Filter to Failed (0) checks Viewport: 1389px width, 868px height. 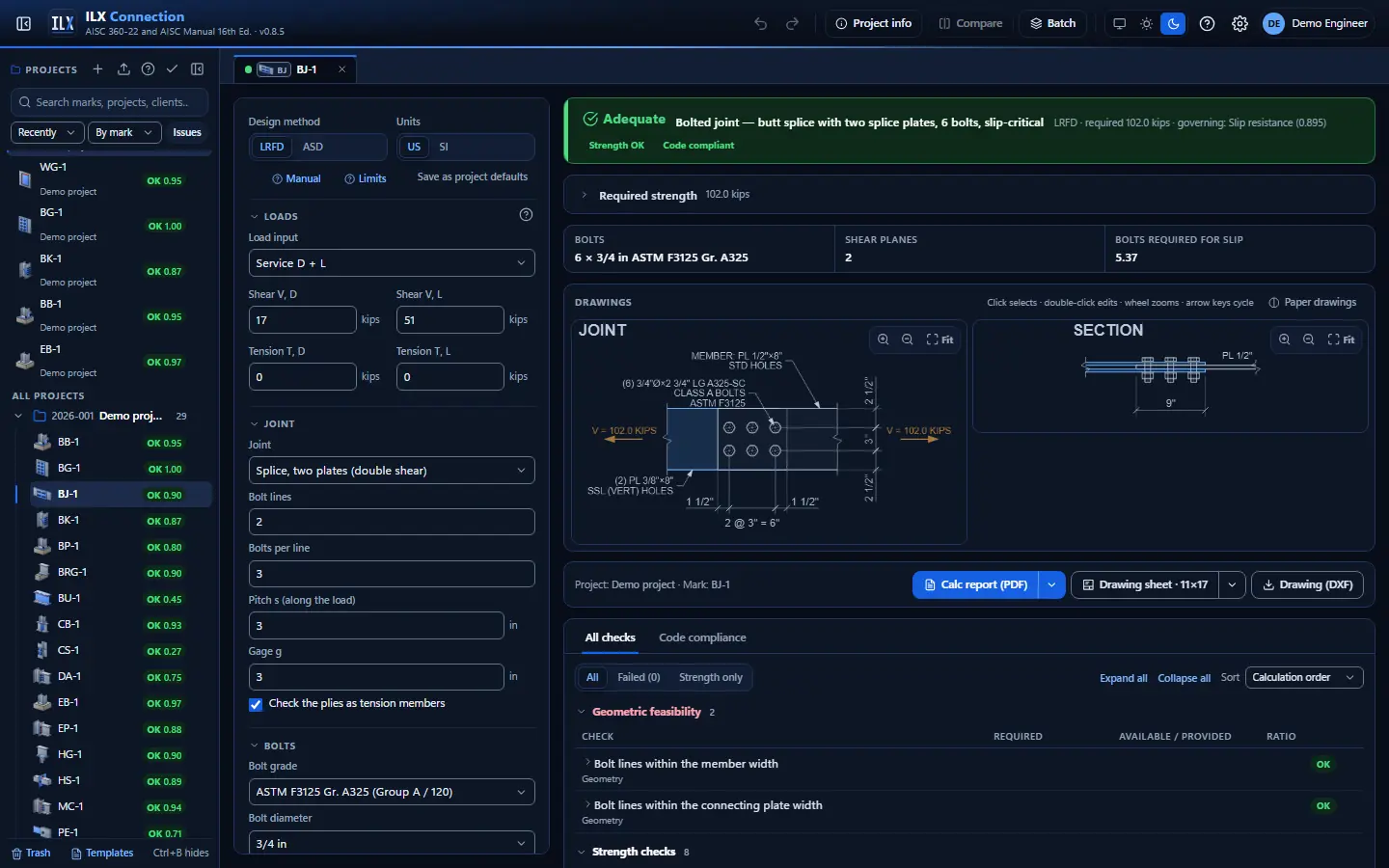click(x=639, y=677)
